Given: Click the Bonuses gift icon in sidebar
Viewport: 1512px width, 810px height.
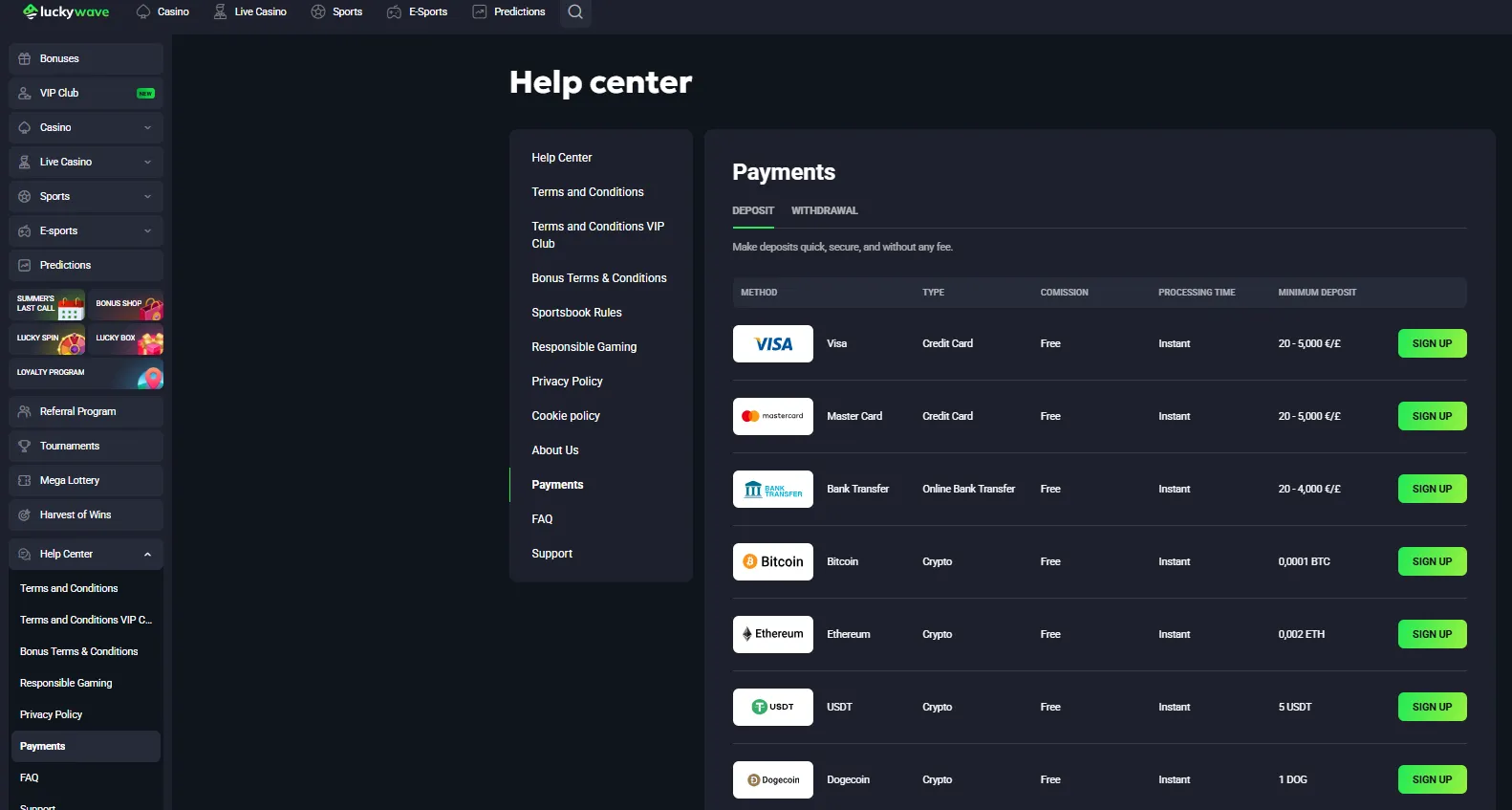Looking at the screenshot, I should tap(25, 58).
